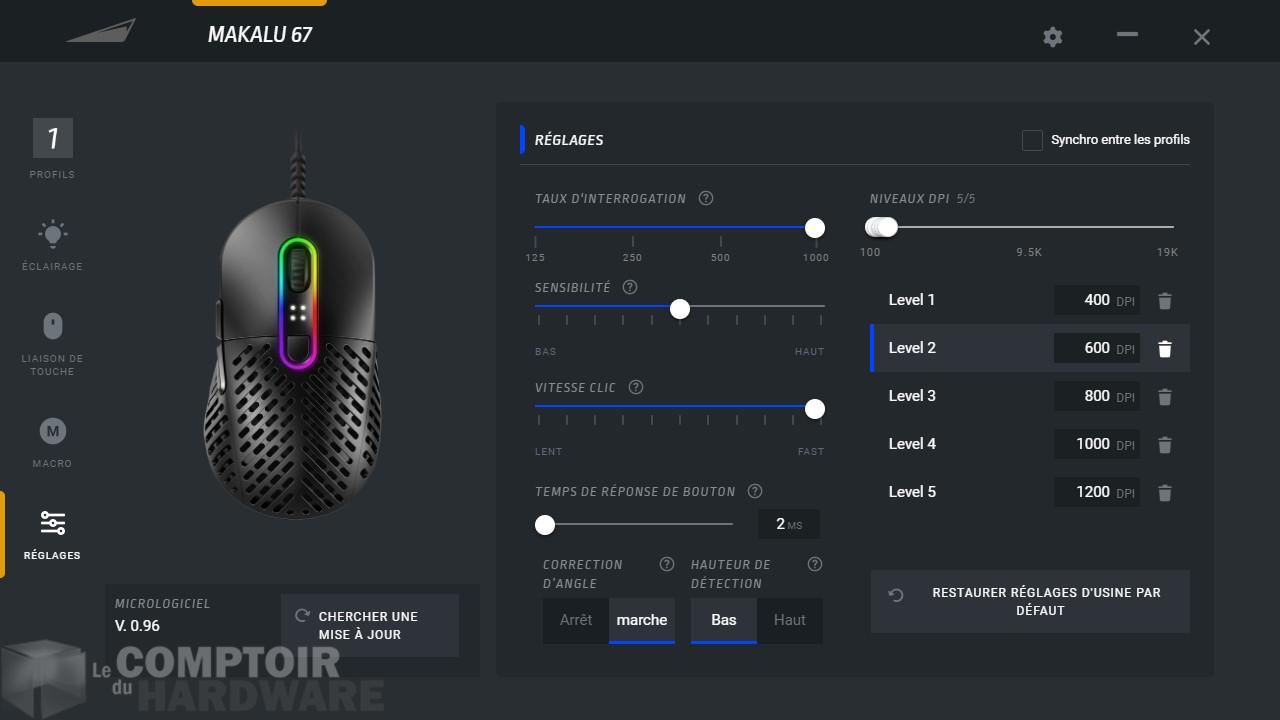Delete the Level 1 DPI entry
The width and height of the screenshot is (1280, 720).
(x=1164, y=300)
